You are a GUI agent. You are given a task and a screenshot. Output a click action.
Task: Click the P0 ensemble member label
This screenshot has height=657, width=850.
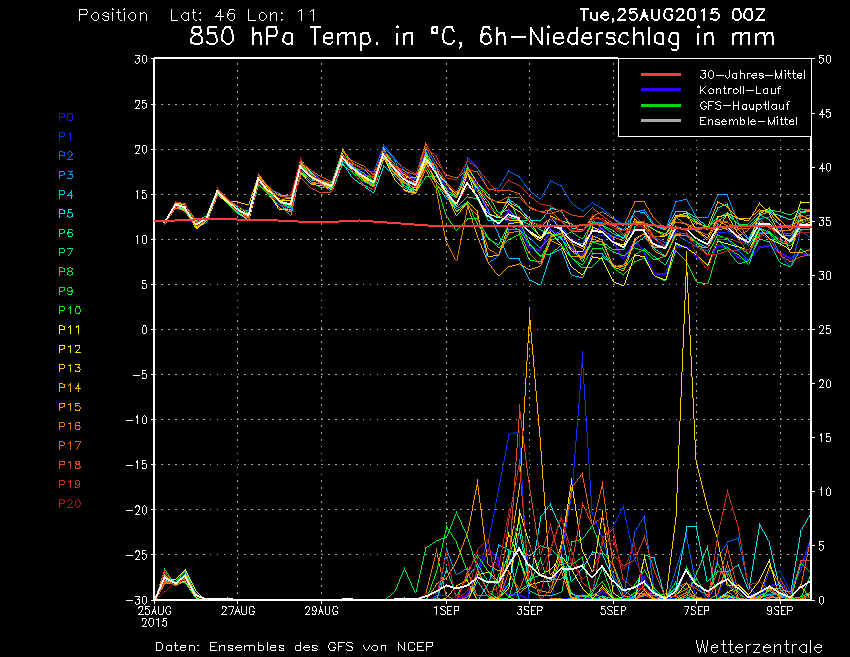click(65, 117)
